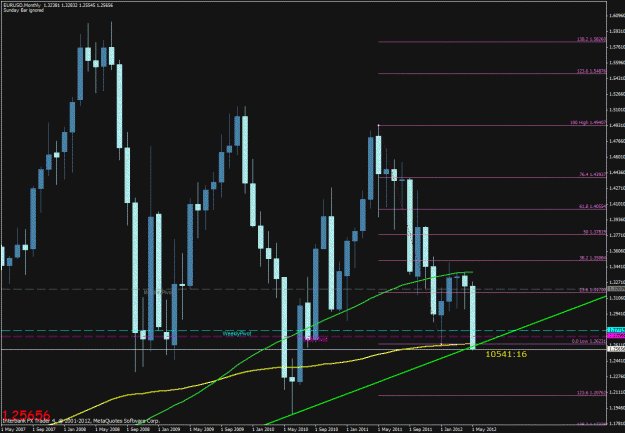Click the '1 May 2007' date label
The image size is (625, 433).
(x=13, y=429)
